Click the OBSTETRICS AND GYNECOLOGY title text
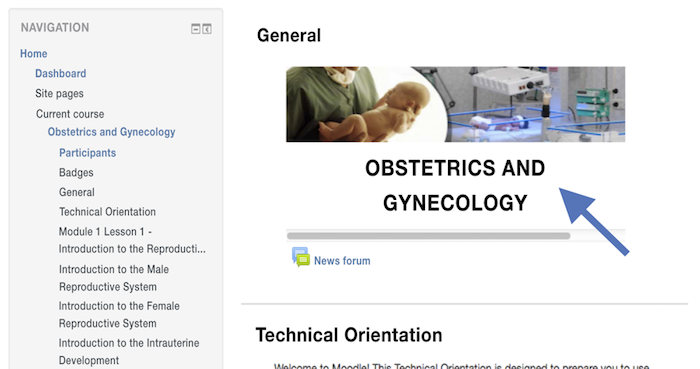 pos(455,186)
